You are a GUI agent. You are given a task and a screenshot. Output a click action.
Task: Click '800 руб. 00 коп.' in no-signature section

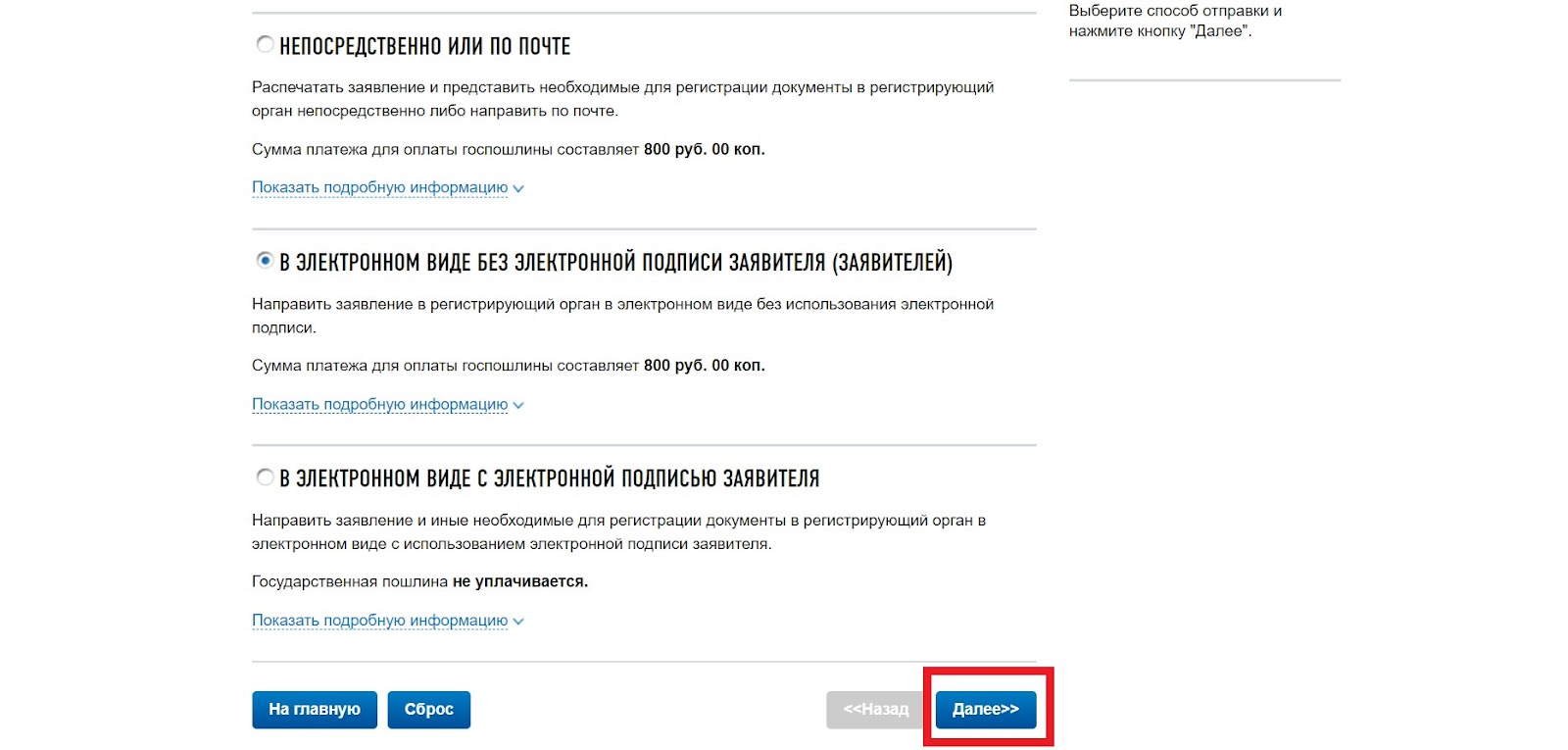point(705,366)
